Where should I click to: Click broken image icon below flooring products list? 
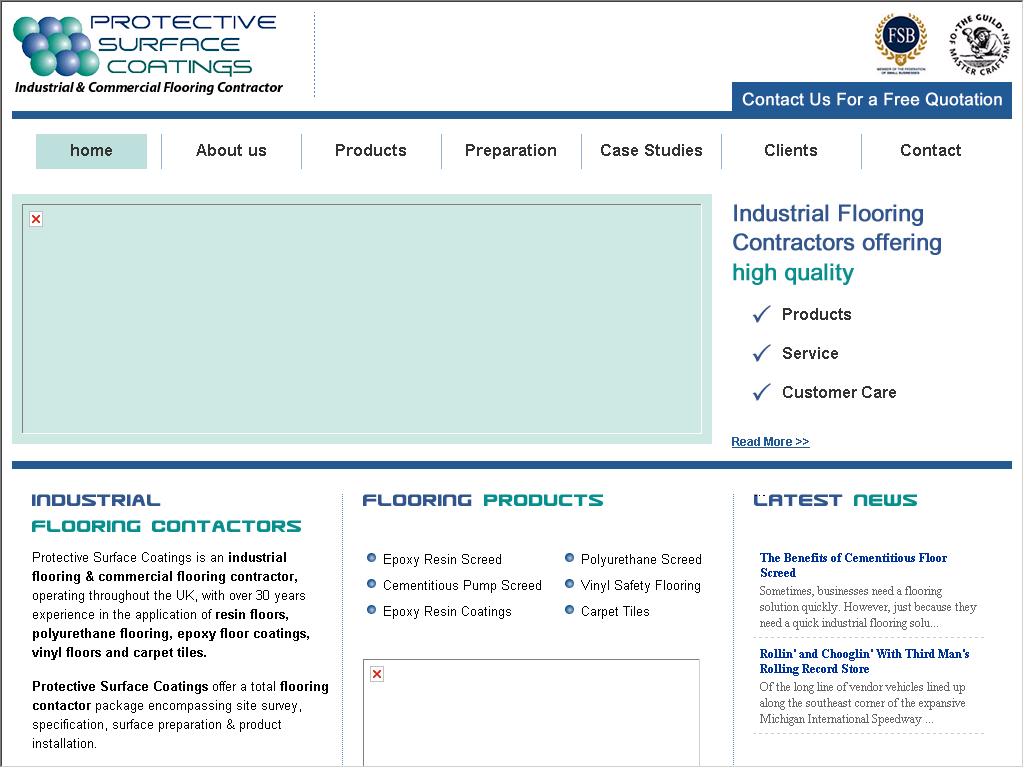click(377, 674)
